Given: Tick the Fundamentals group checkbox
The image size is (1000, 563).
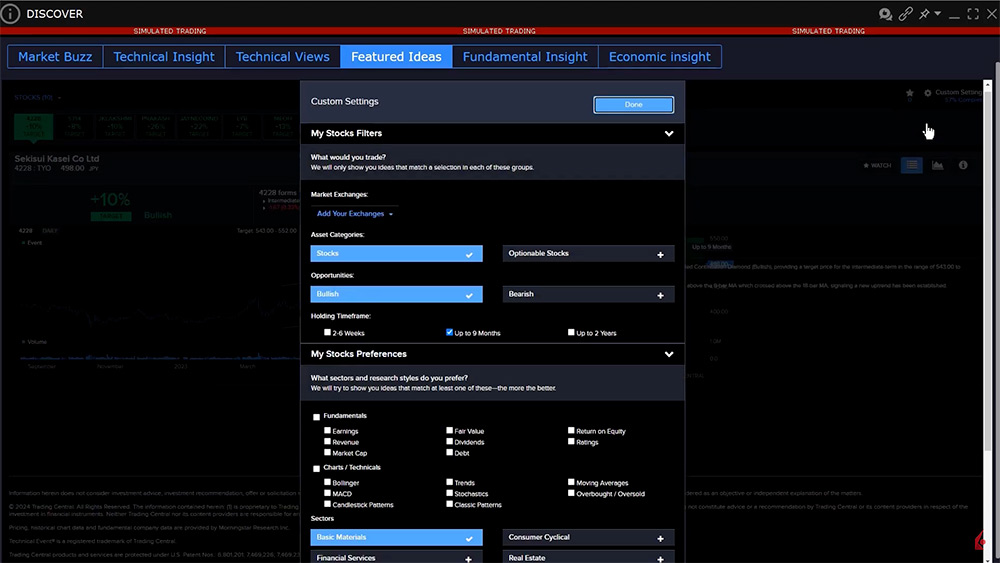Looking at the screenshot, I should pos(317,416).
